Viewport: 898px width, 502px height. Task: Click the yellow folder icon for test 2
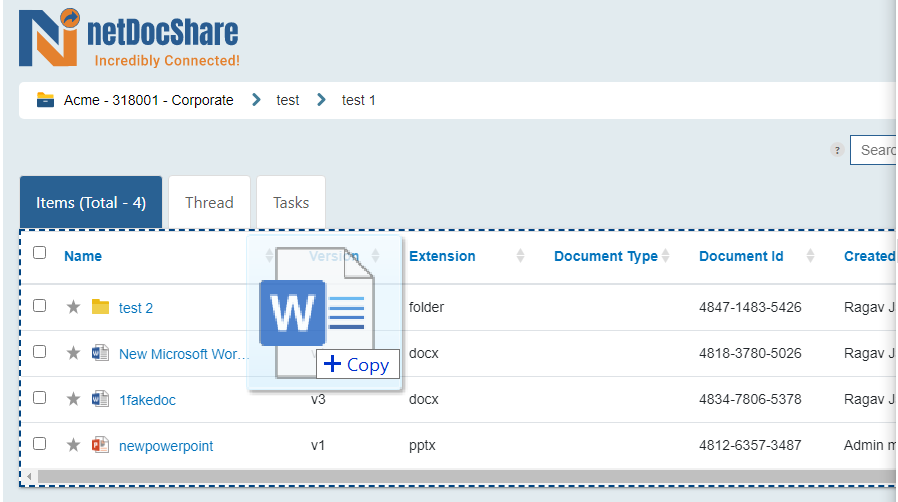click(x=100, y=307)
